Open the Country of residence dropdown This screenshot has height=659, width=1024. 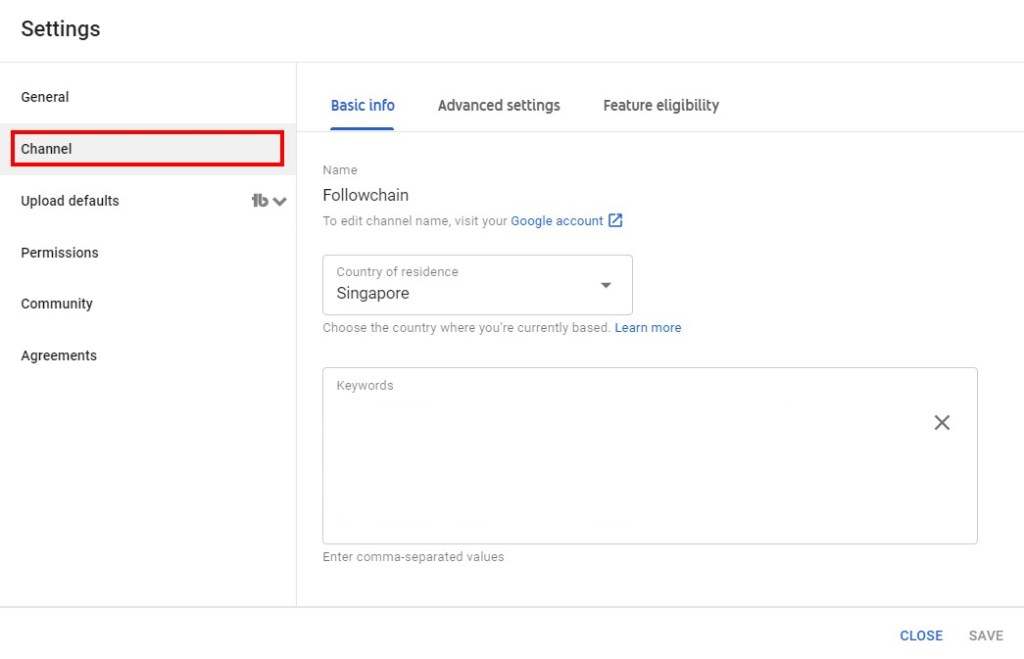(x=477, y=285)
